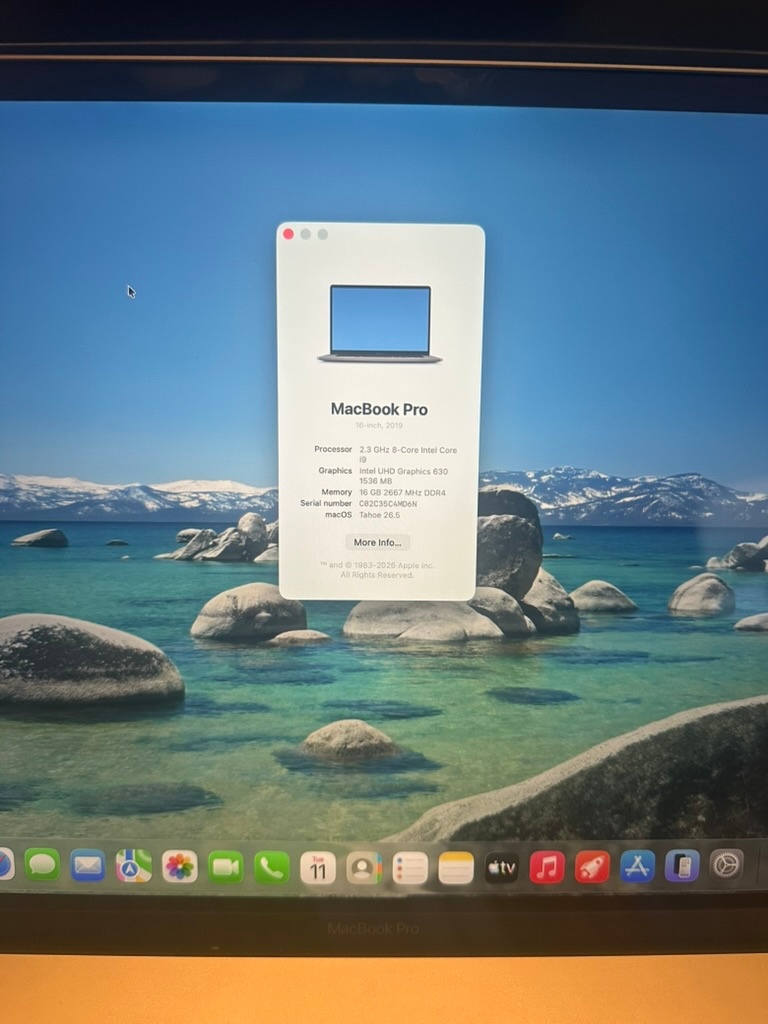This screenshot has height=1024, width=768.
Task: Click the More Info... button
Action: tap(377, 542)
